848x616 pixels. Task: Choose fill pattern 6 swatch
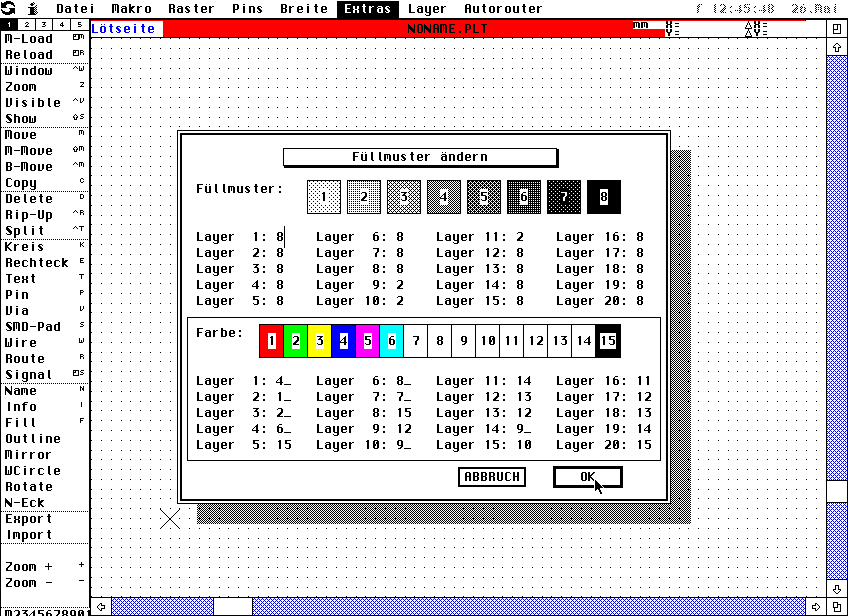[524, 197]
